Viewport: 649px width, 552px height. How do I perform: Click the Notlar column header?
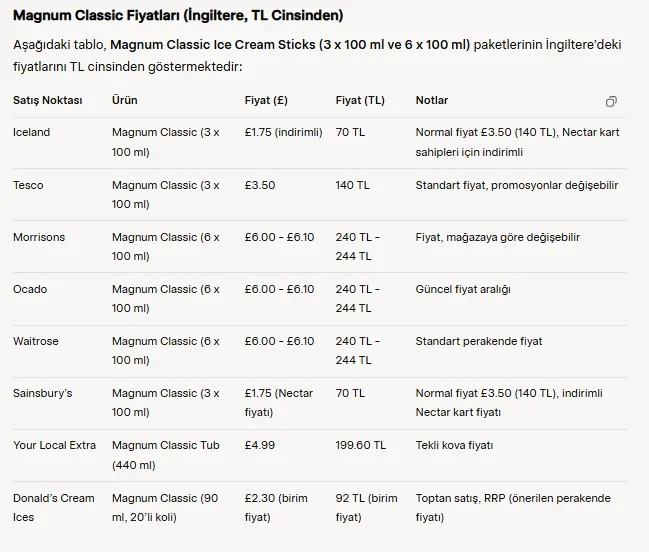[432, 101]
